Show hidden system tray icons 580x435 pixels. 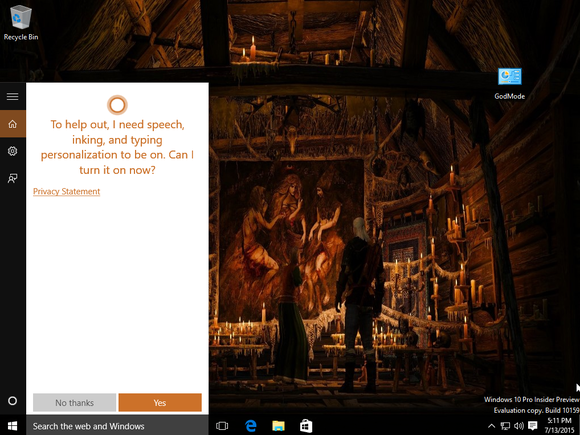click(492, 426)
